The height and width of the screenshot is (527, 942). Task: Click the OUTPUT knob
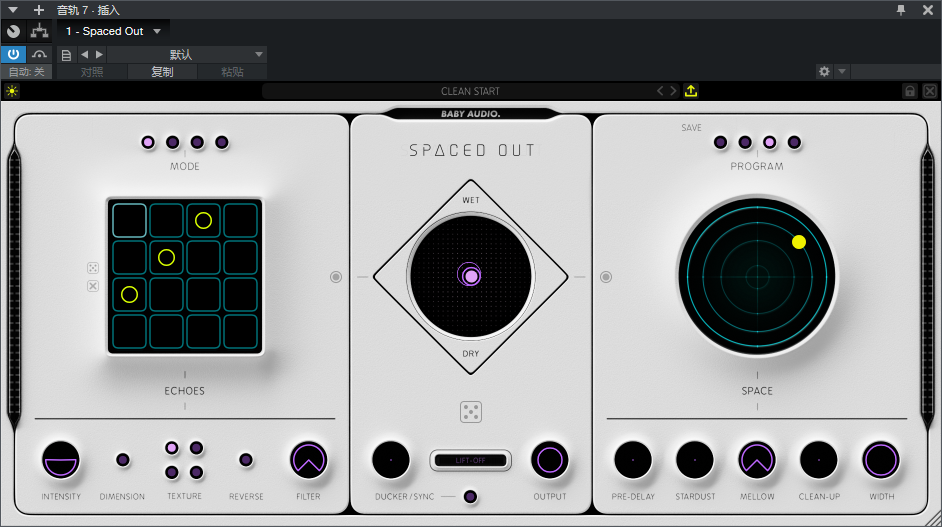click(550, 460)
